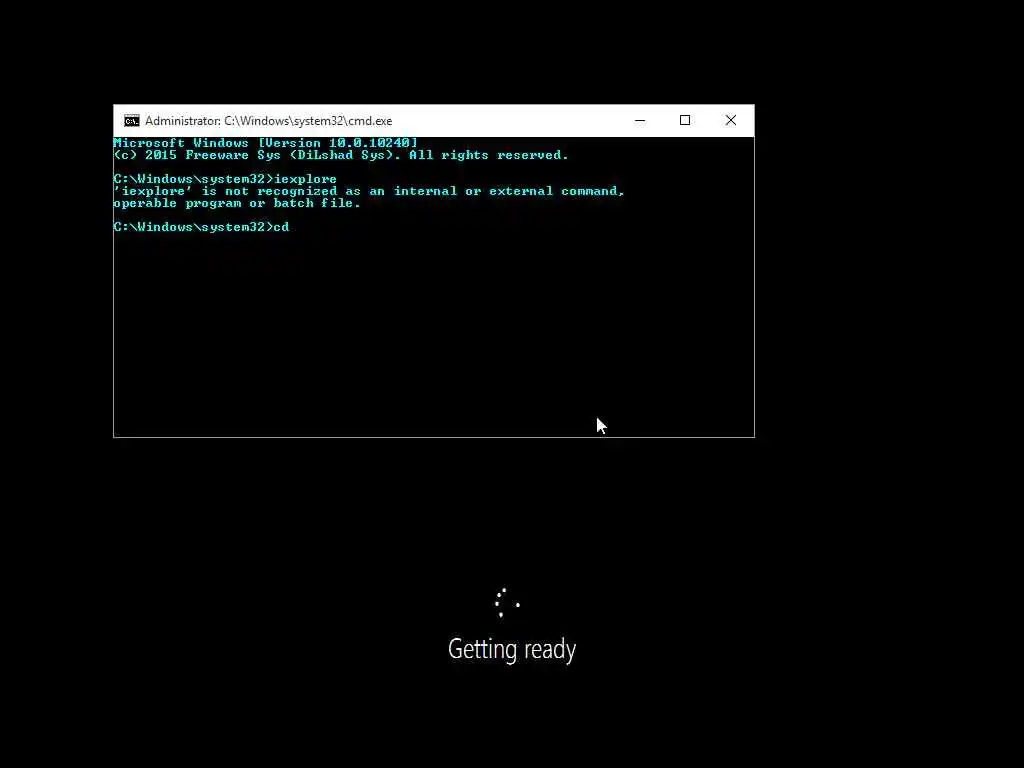This screenshot has height=768, width=1024.
Task: Click the 'Getting ready' text
Action: tap(512, 649)
